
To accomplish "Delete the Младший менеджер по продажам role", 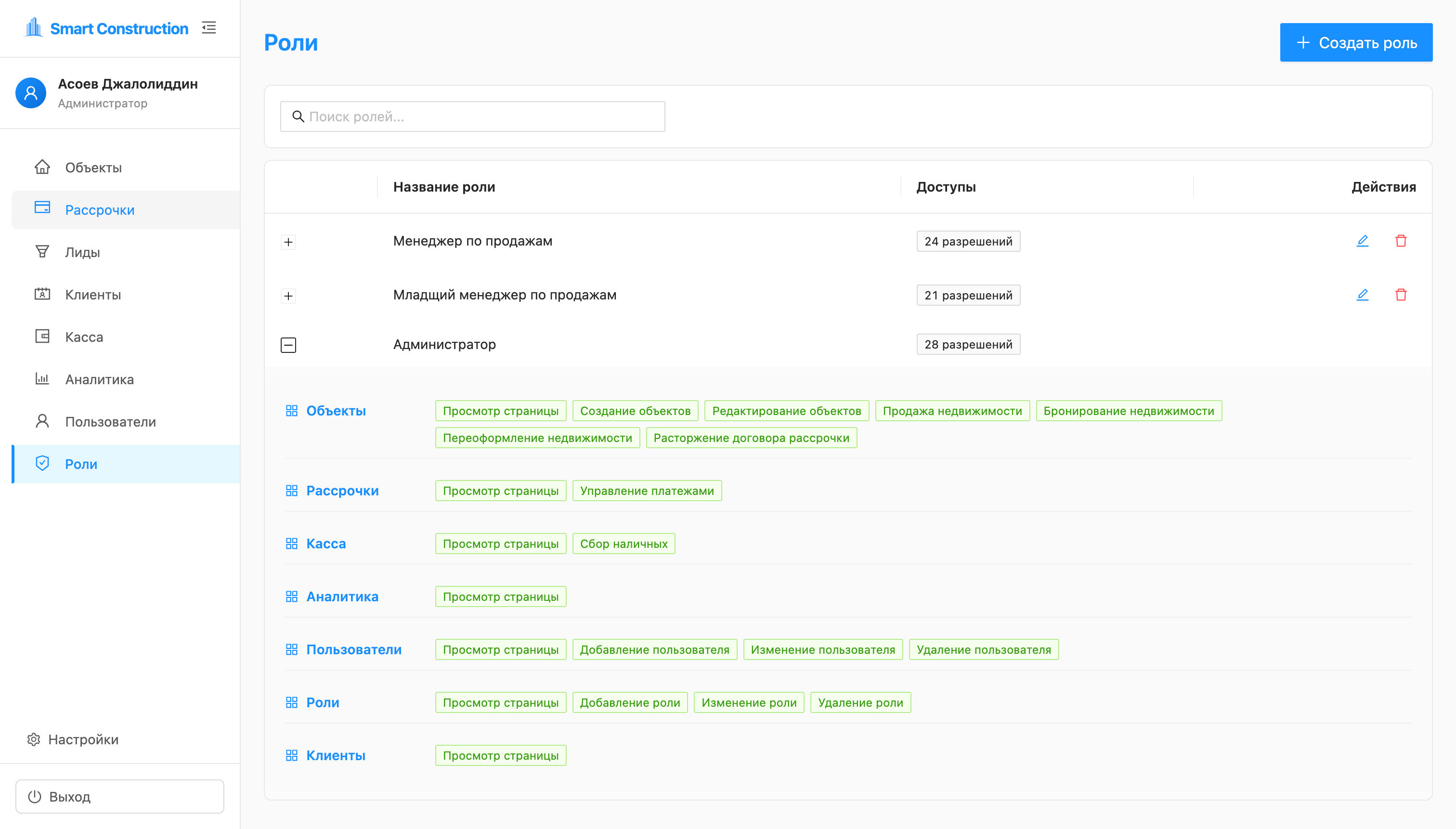I will (x=1401, y=295).
